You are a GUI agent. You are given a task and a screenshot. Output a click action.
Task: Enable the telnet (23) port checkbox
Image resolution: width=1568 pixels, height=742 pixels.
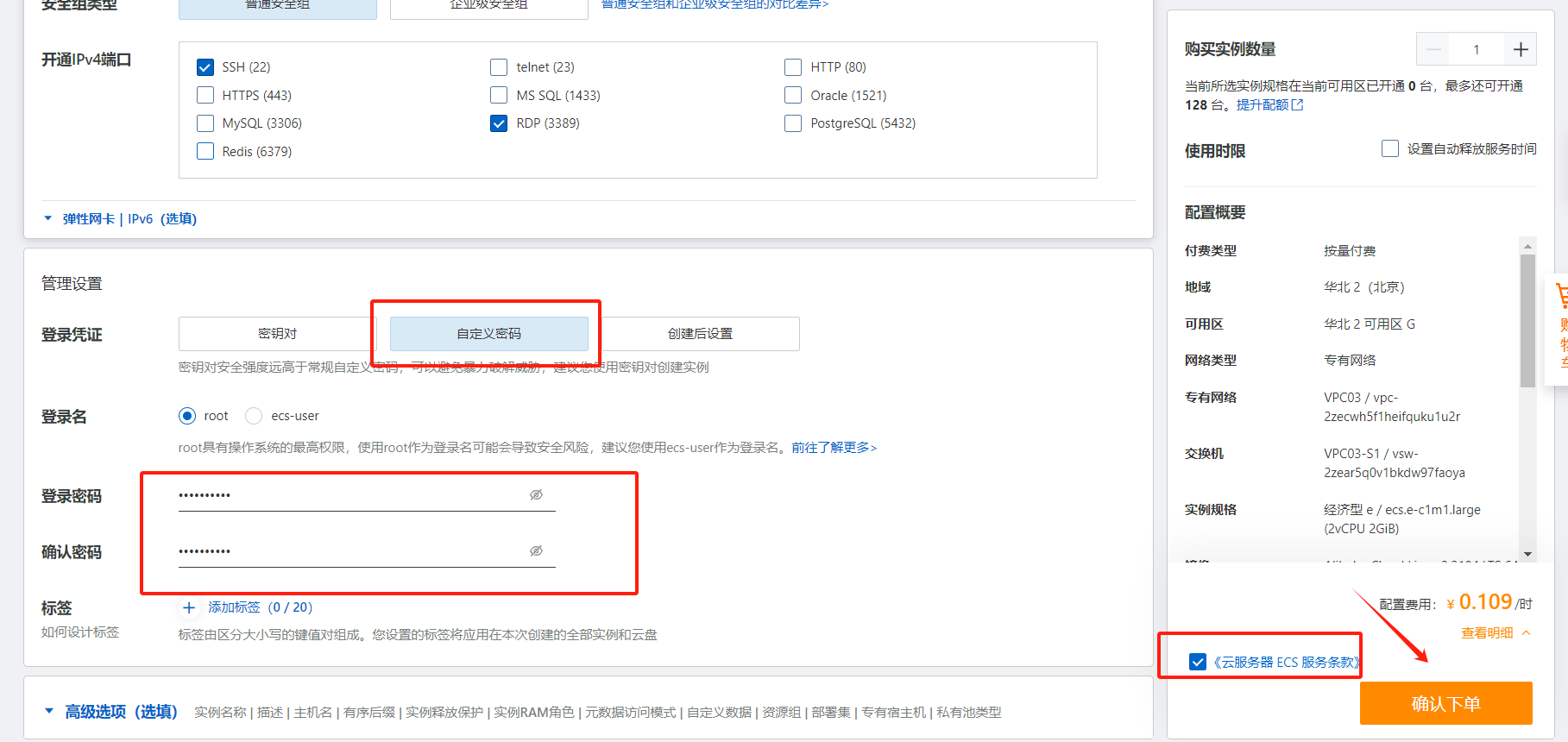pyautogui.click(x=499, y=67)
